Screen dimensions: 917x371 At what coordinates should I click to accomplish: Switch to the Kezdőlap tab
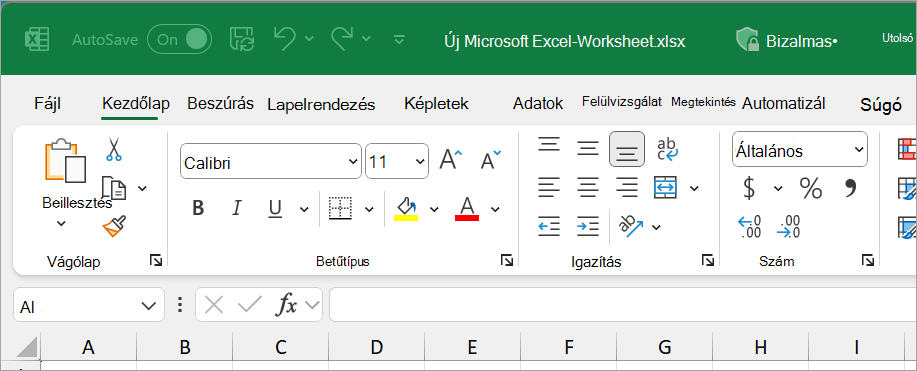(x=136, y=104)
